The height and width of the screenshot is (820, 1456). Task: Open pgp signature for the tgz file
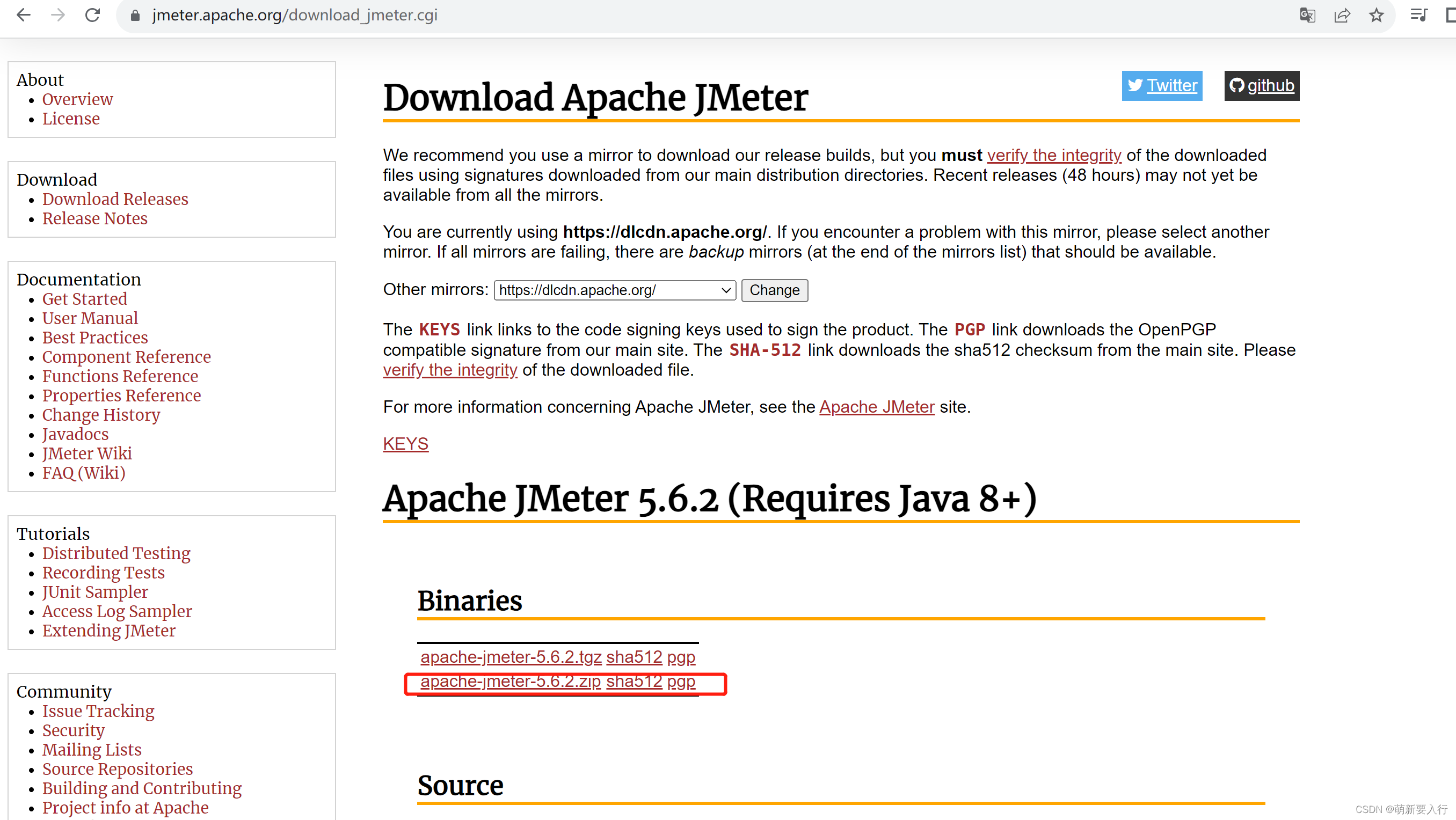tap(681, 657)
